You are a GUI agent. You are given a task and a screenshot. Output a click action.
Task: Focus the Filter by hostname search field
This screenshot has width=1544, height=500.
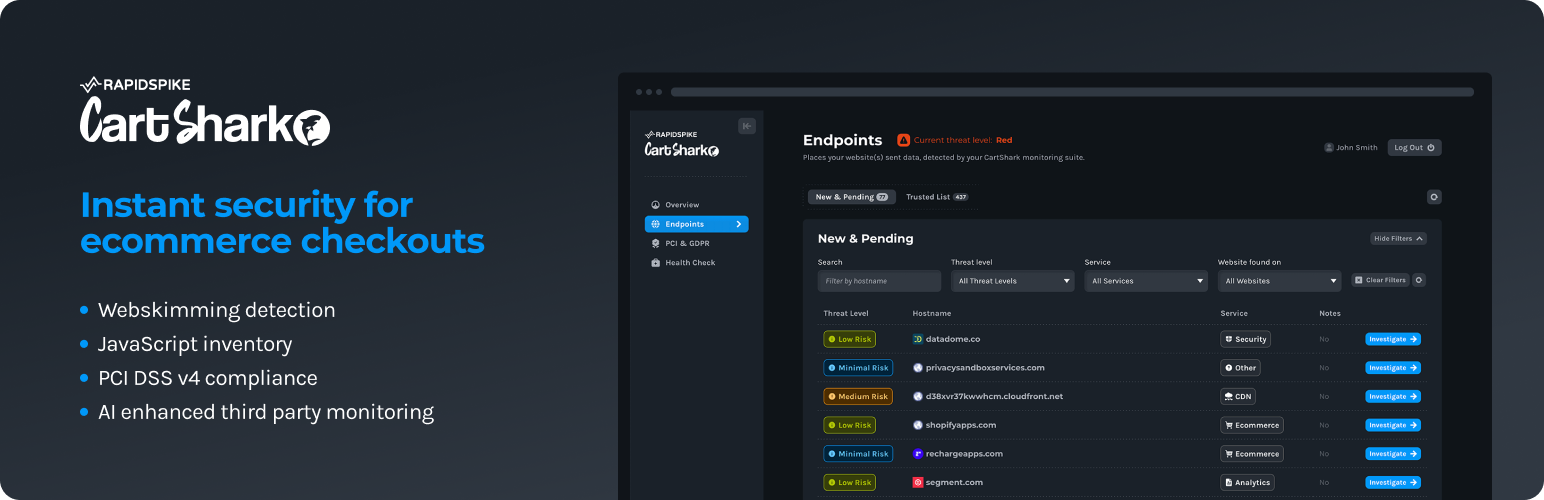click(x=879, y=281)
